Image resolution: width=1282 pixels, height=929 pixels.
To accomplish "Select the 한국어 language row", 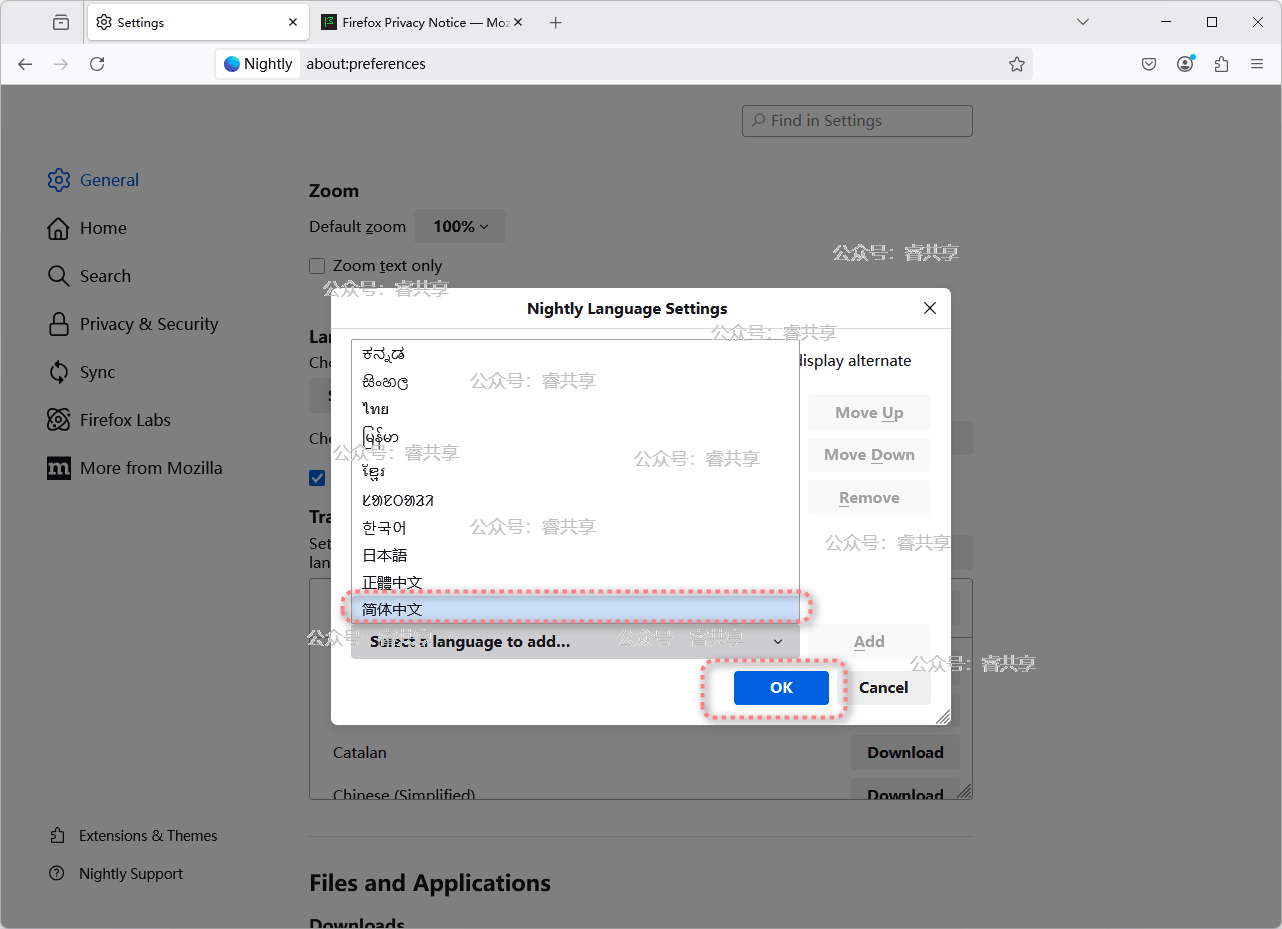I will (575, 527).
